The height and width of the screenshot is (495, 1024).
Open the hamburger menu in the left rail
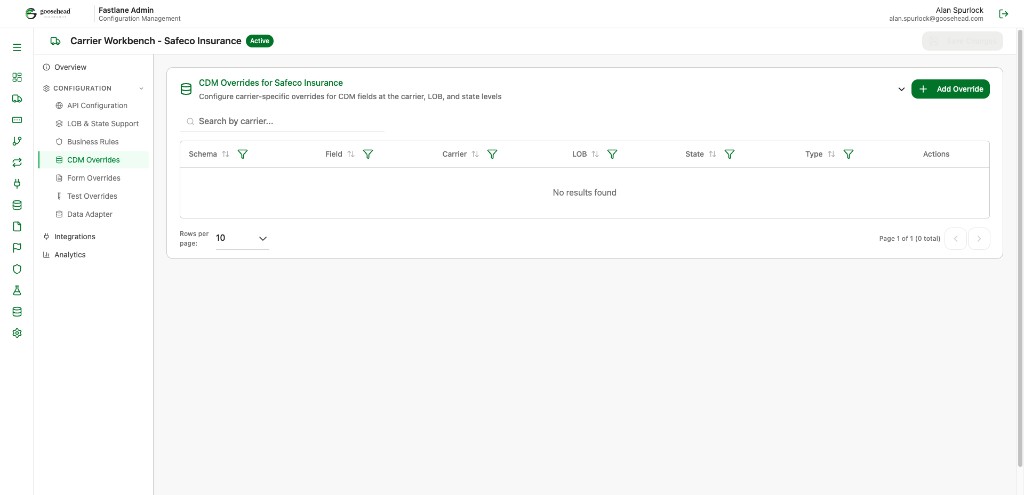click(17, 48)
